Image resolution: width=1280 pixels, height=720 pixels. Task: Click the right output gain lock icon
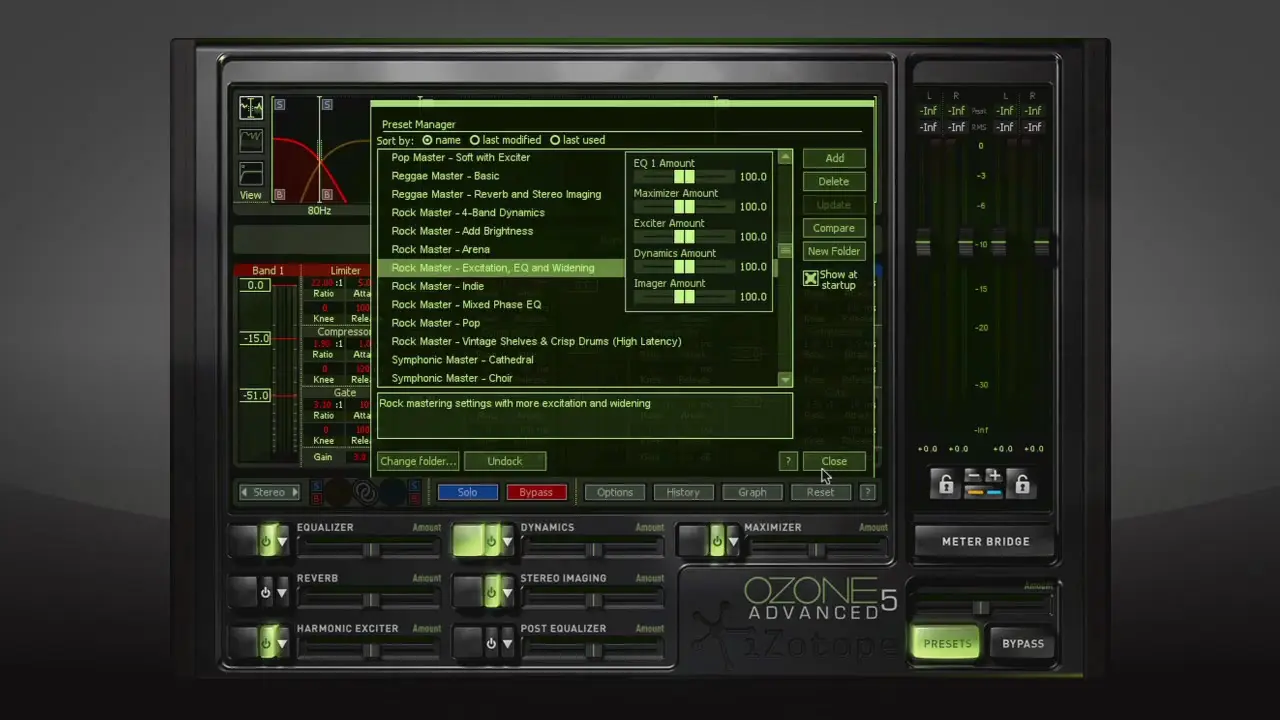tap(1021, 484)
